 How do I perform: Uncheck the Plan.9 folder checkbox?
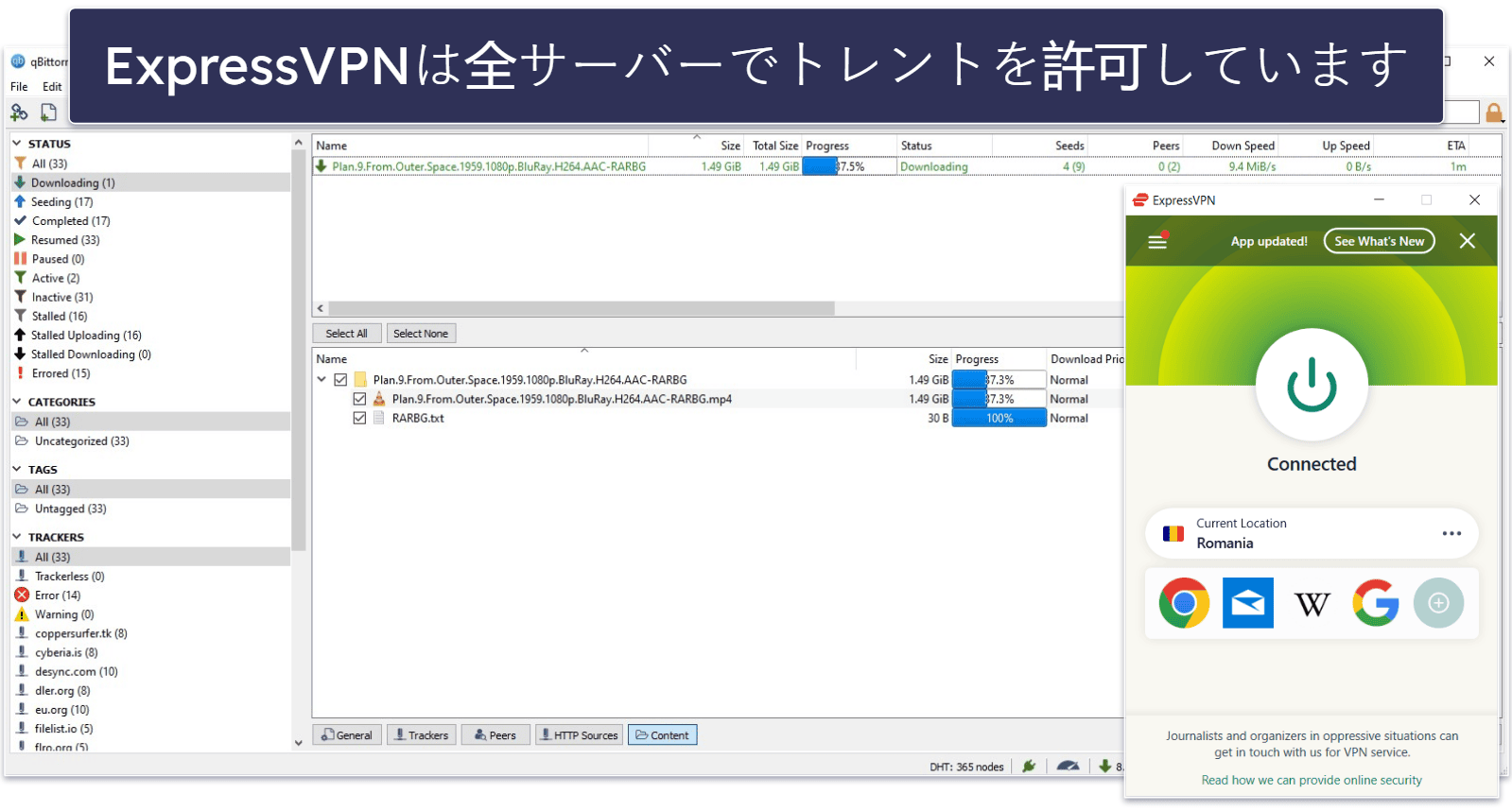340,379
